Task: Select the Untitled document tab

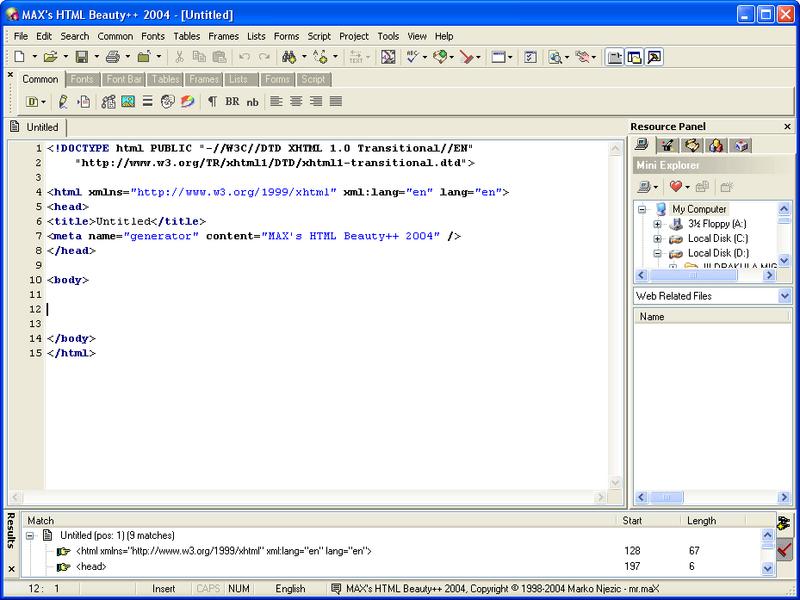Action: point(36,127)
